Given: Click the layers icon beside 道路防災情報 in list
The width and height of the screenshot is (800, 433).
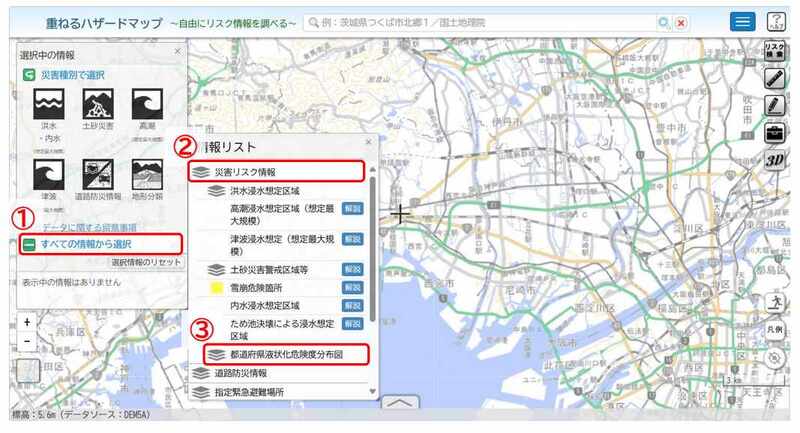Looking at the screenshot, I should pos(201,373).
